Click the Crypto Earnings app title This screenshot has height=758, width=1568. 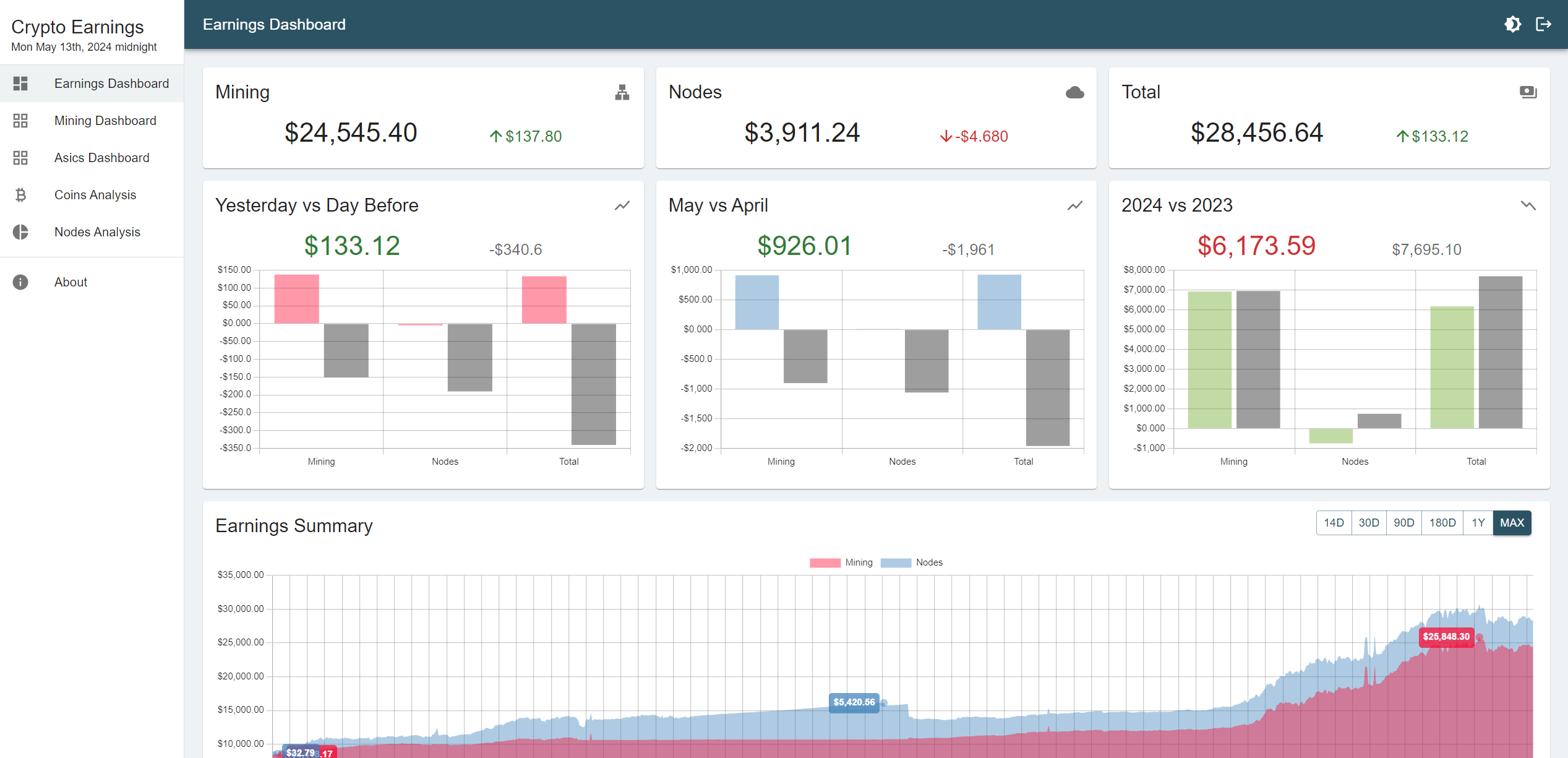(x=77, y=27)
